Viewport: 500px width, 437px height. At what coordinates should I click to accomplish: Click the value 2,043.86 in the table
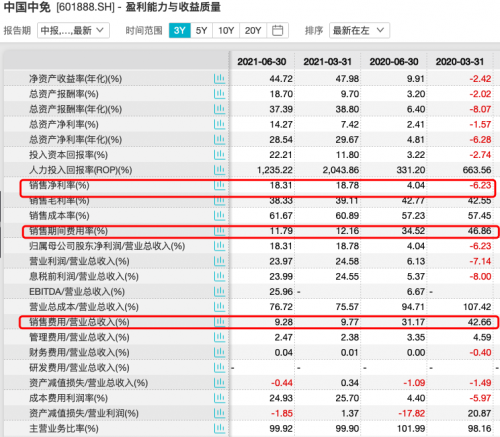pyautogui.click(x=341, y=170)
